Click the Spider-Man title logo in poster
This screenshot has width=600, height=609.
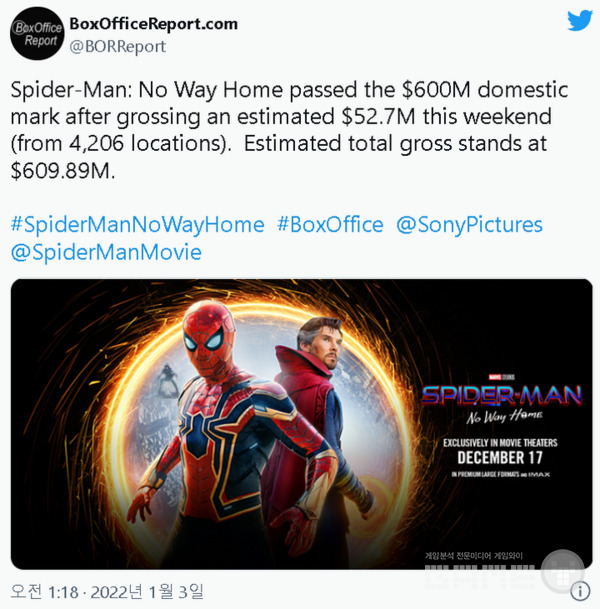502,395
